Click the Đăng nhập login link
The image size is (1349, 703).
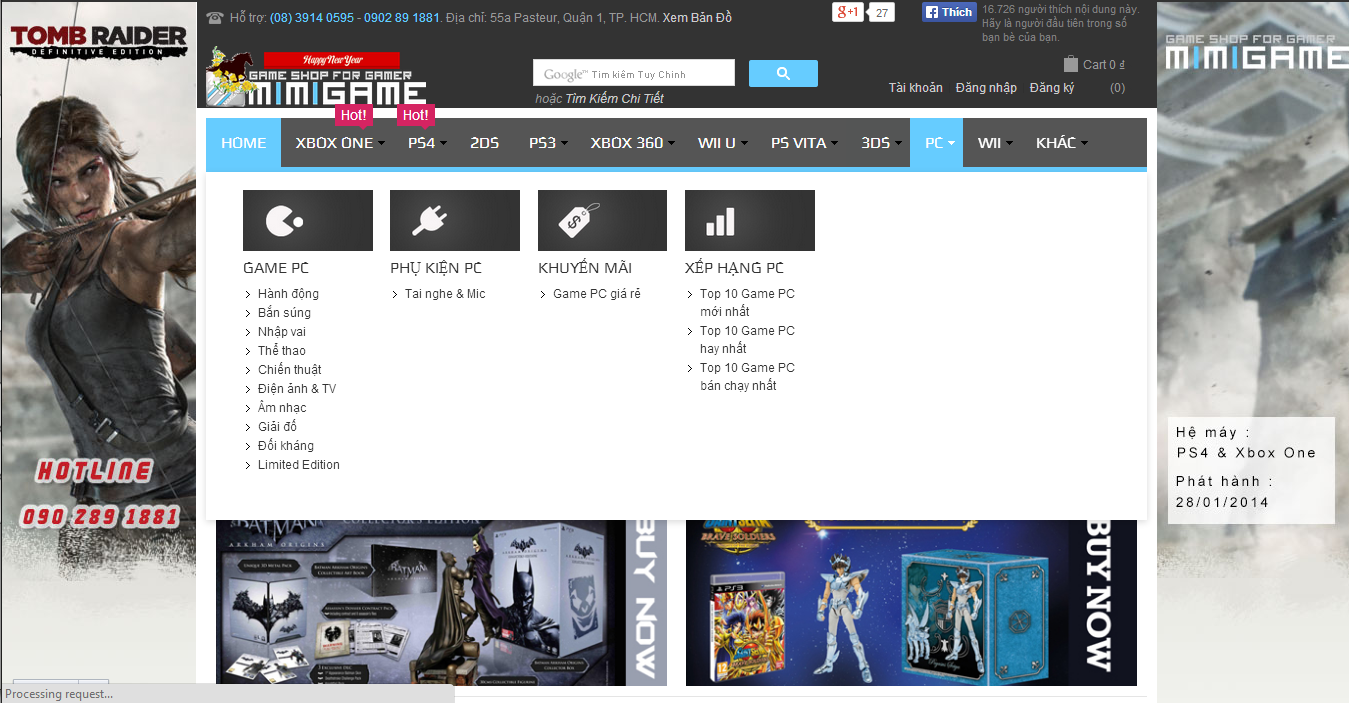point(986,88)
